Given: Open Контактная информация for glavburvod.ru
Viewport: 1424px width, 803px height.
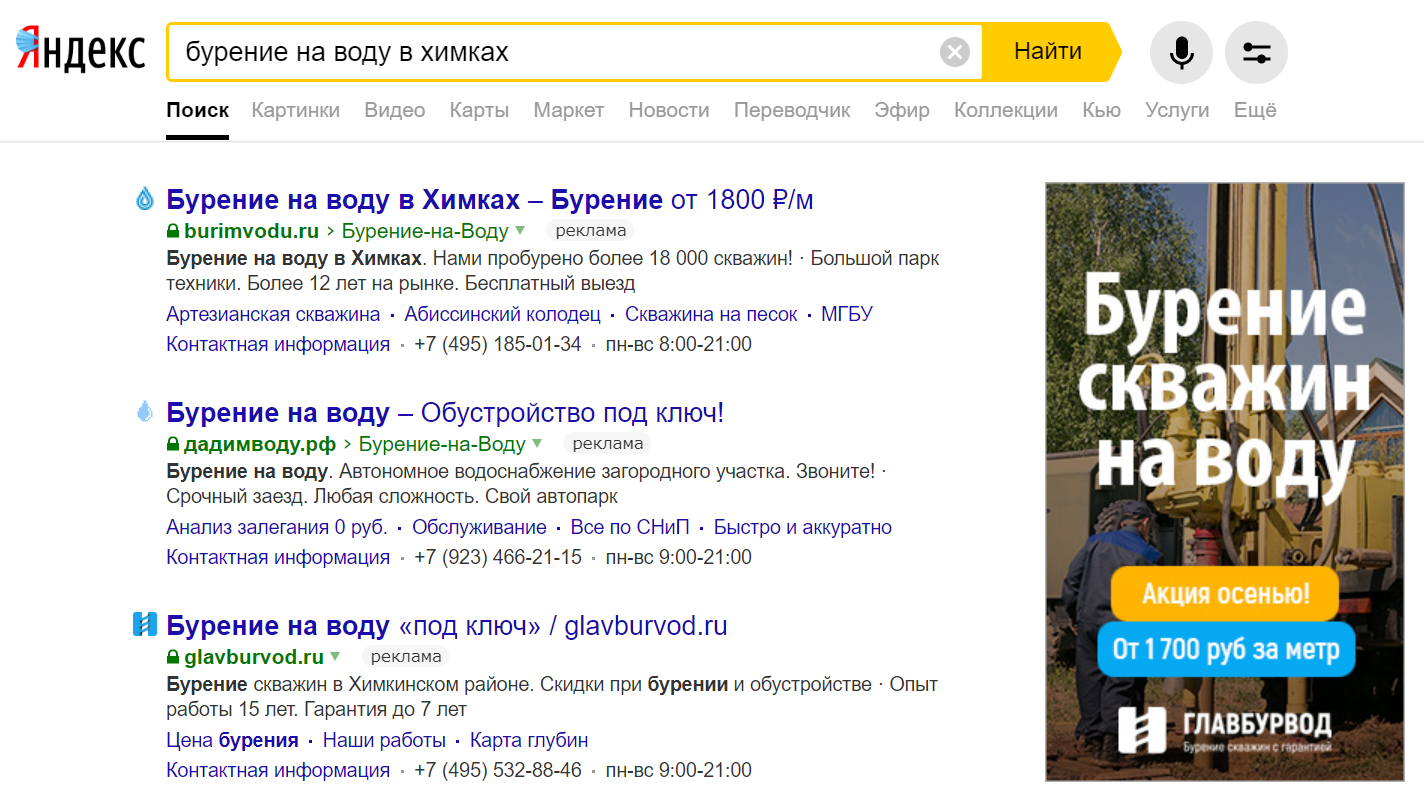Looking at the screenshot, I should (278, 770).
